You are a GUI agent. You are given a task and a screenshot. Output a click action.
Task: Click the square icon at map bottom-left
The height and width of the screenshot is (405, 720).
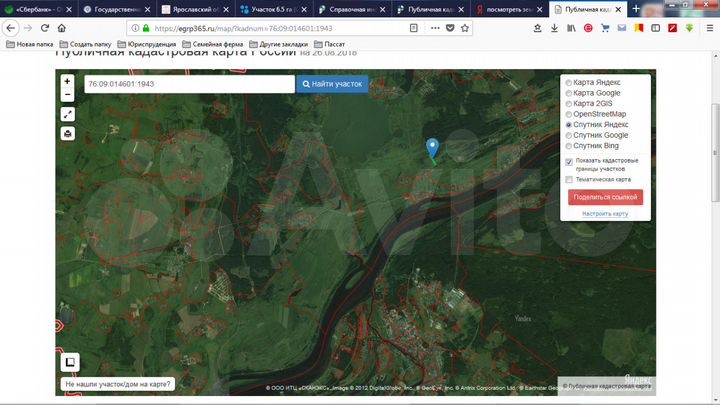pyautogui.click(x=70, y=362)
